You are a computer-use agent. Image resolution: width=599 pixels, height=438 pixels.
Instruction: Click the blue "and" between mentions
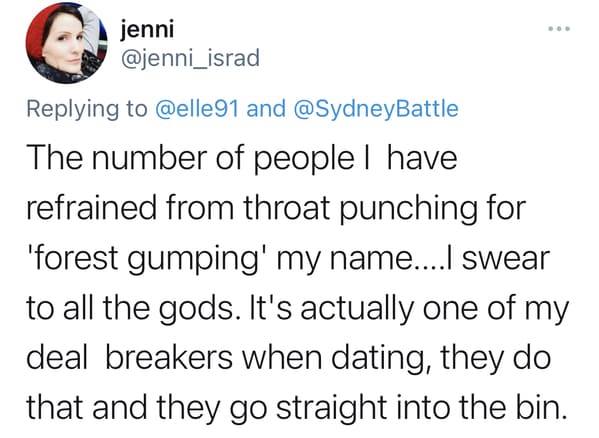[x=266, y=108]
